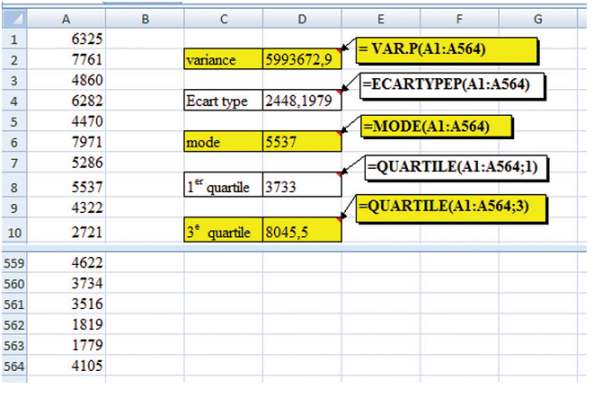Click cell containing 1819

click(66, 324)
